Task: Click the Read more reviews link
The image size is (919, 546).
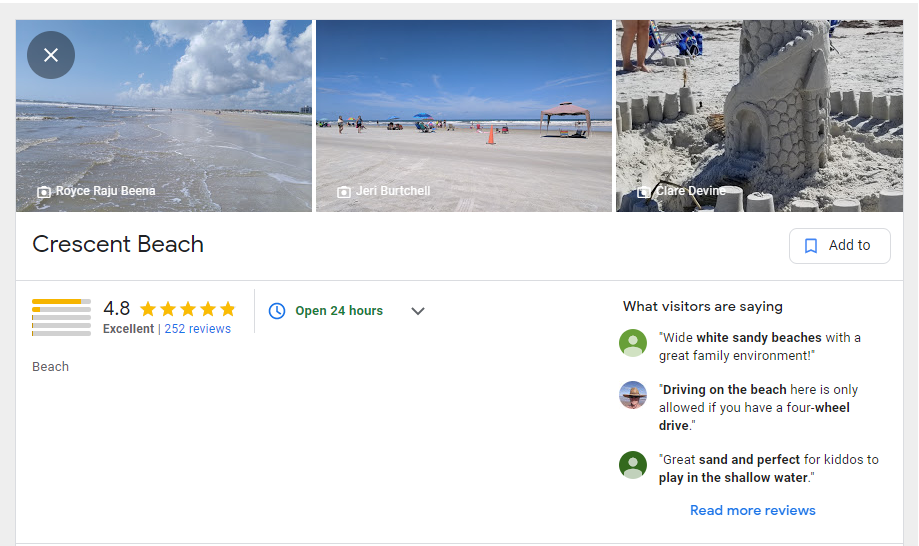Action: 753,510
